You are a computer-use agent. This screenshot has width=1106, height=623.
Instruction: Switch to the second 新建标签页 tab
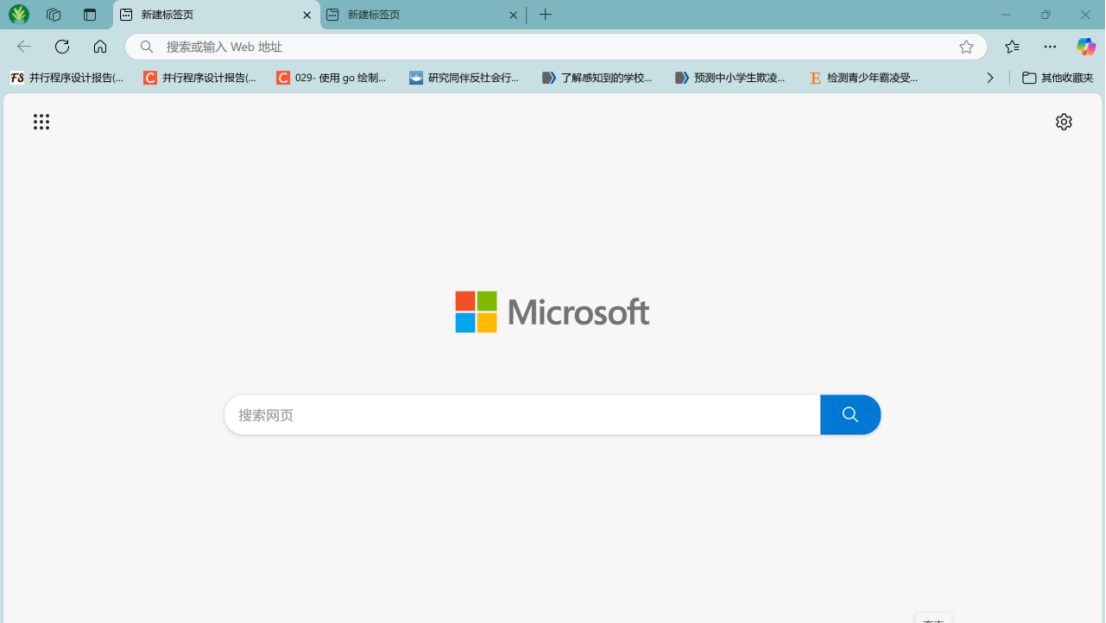click(422, 15)
